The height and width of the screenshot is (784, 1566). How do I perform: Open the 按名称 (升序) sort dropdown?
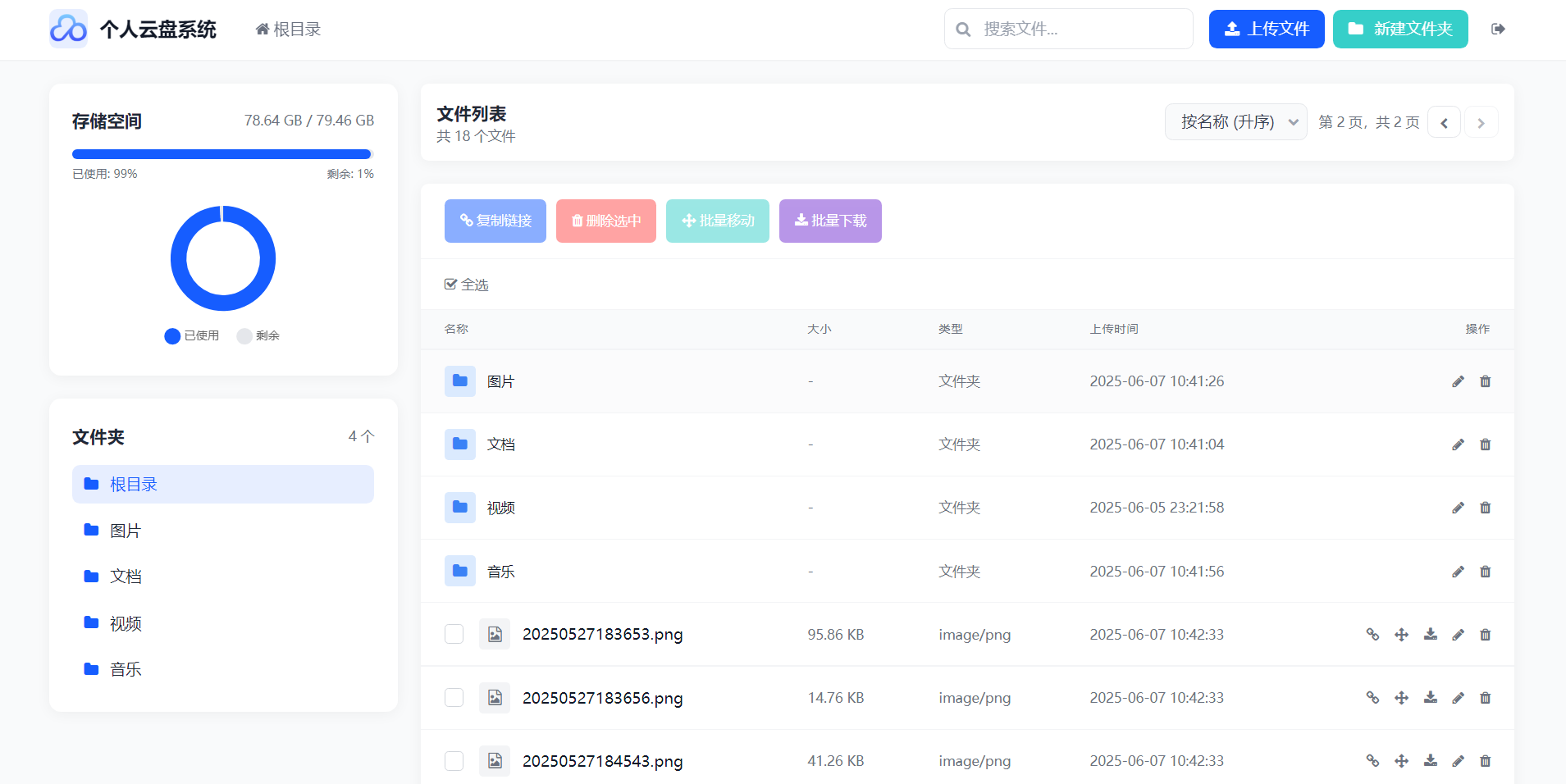point(1236,121)
